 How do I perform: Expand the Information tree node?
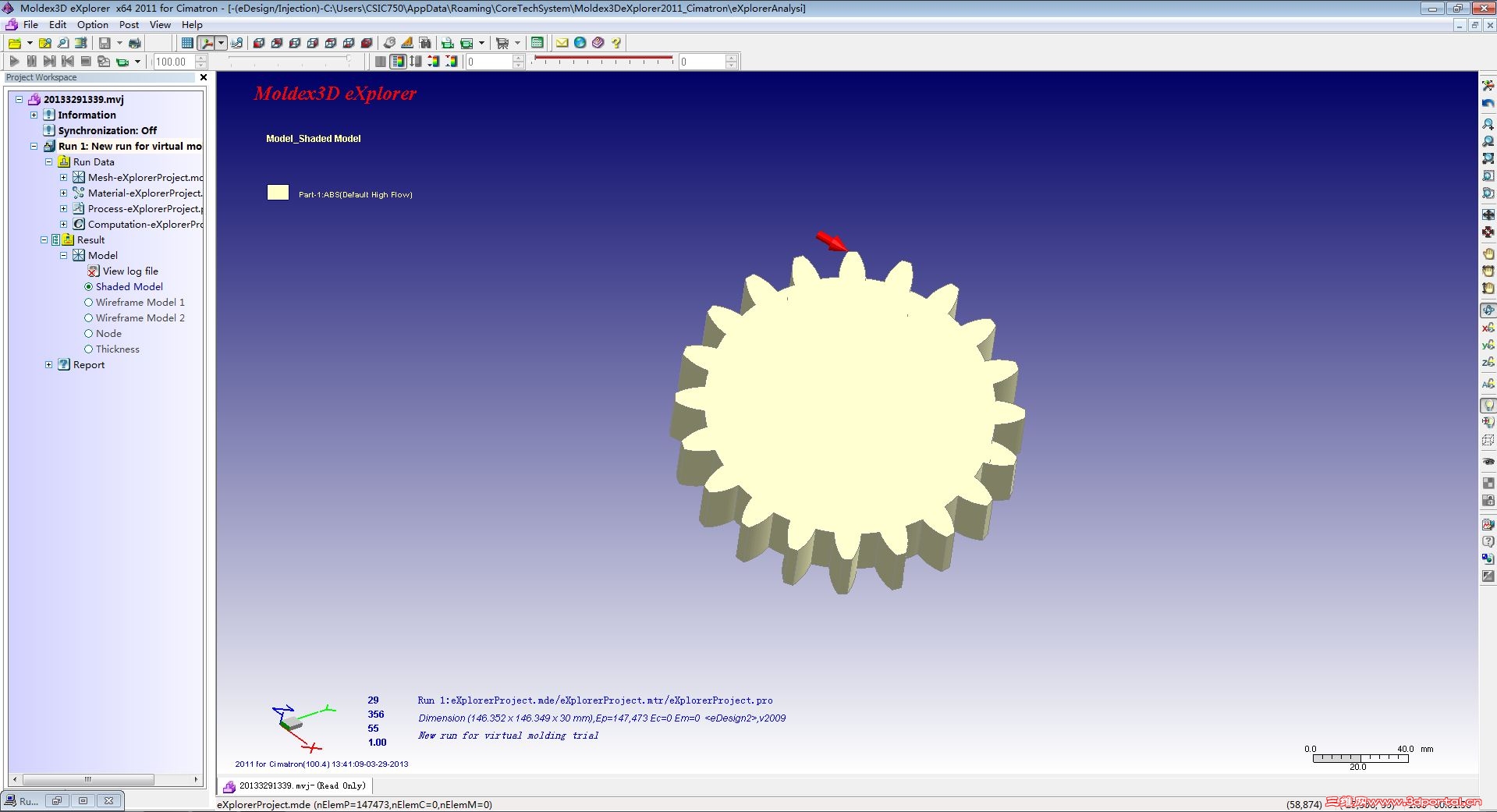click(x=34, y=115)
